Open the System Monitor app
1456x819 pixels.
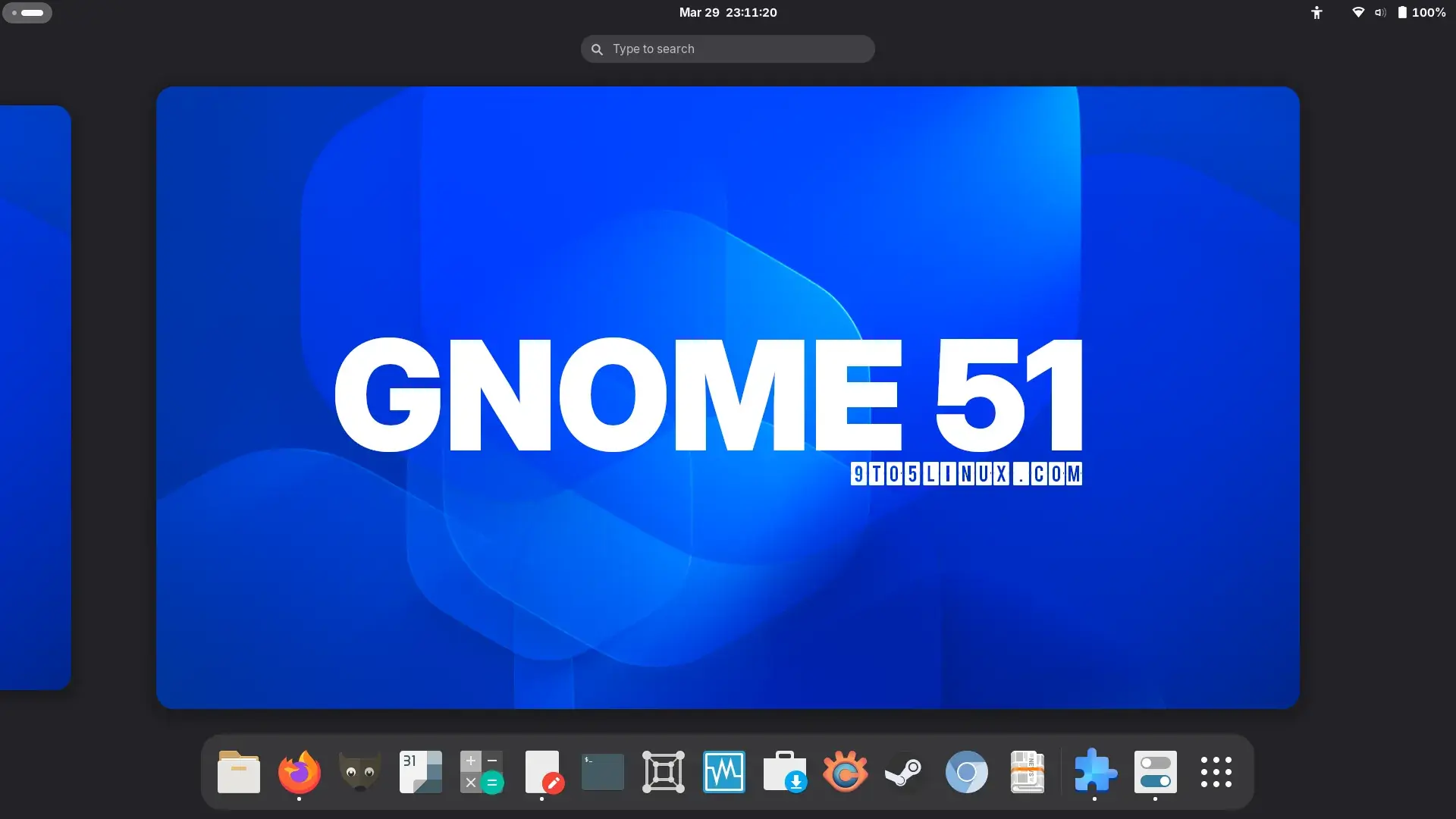click(724, 772)
